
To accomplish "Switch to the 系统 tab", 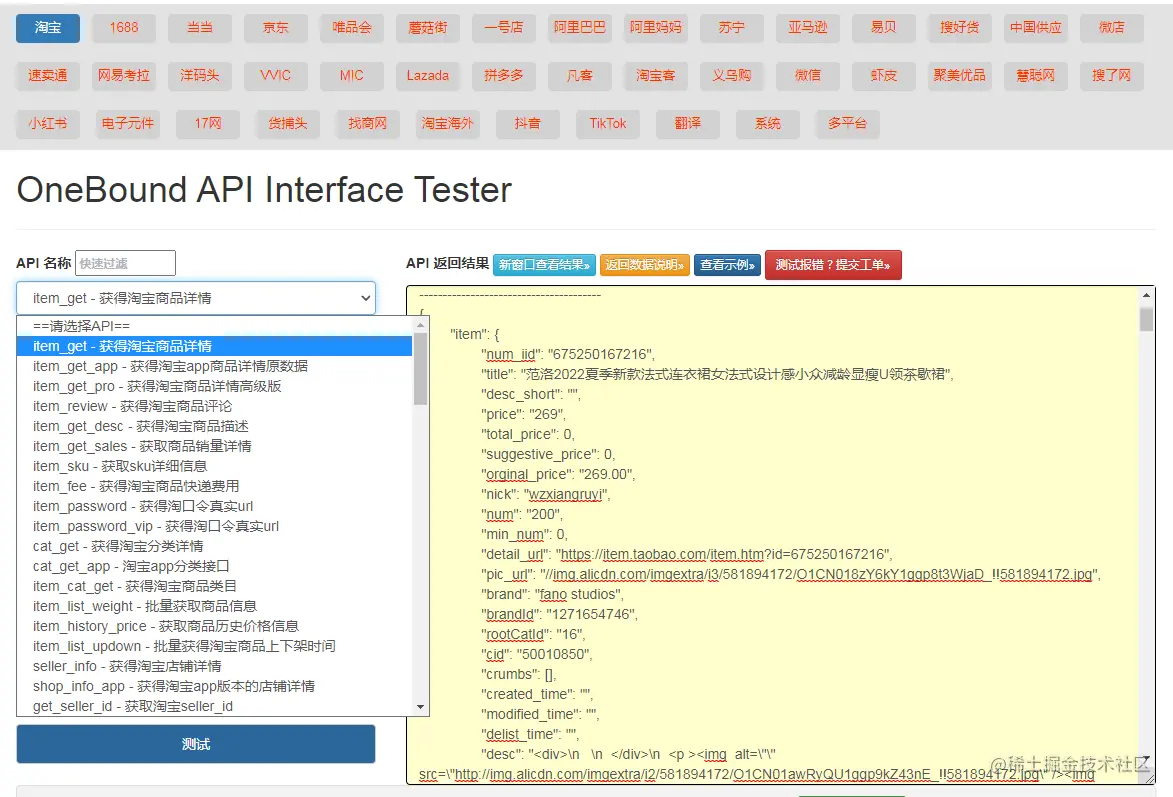I will pyautogui.click(x=768, y=123).
